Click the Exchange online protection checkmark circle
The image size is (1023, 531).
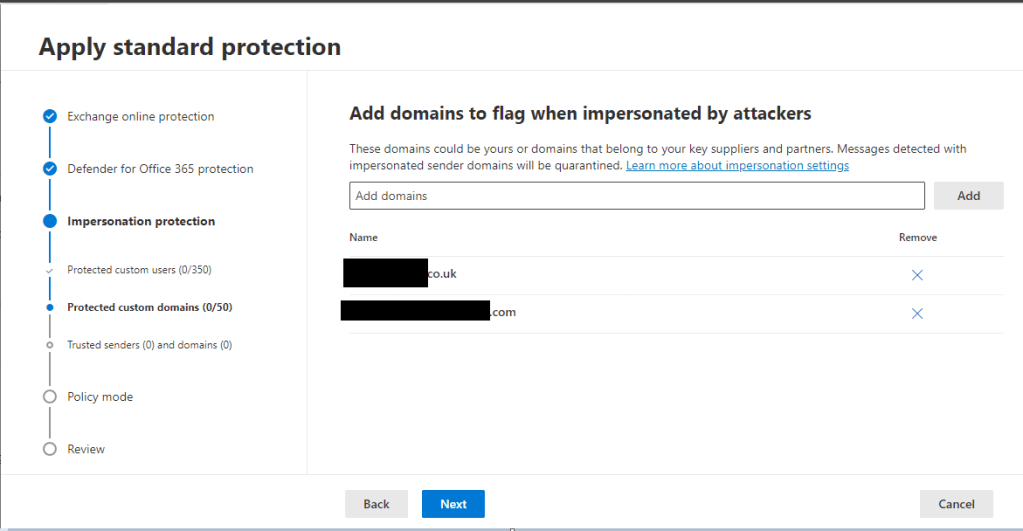click(x=50, y=117)
